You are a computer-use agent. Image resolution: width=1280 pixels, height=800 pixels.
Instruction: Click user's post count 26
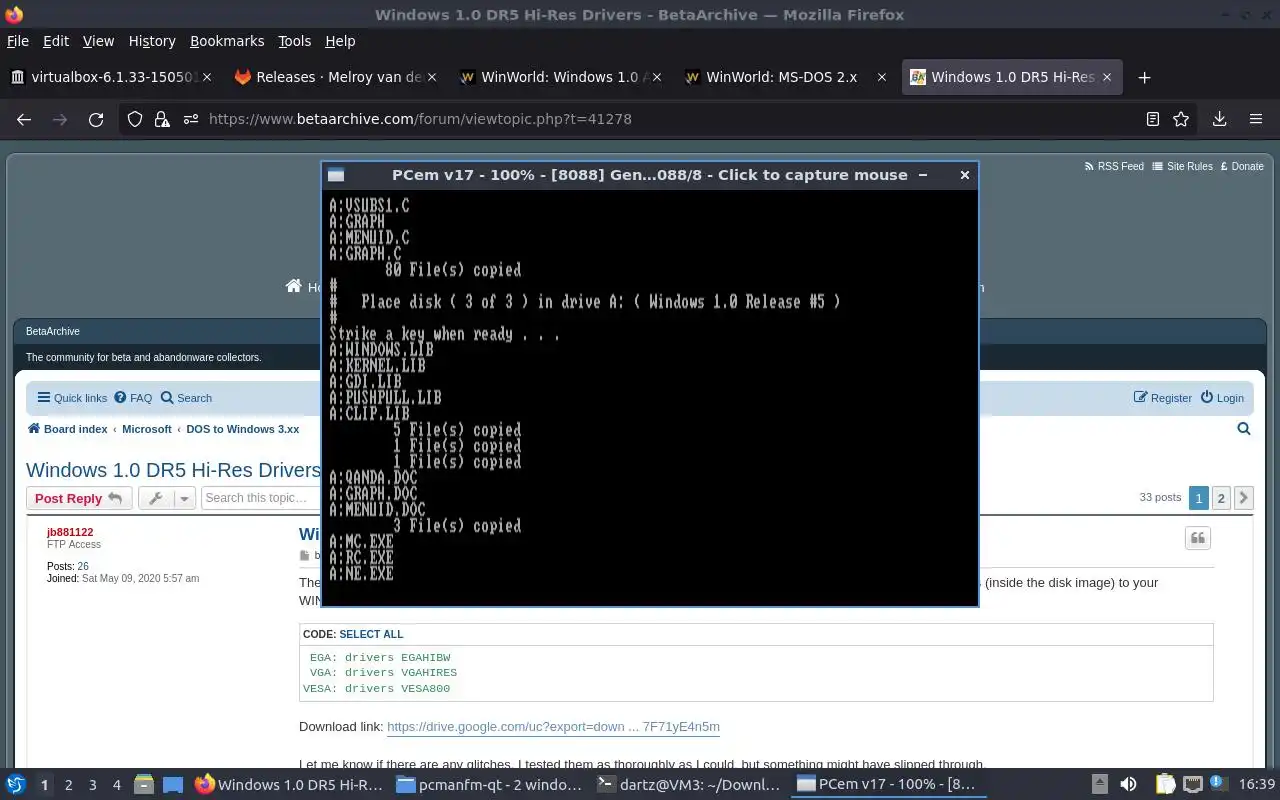pos(83,566)
